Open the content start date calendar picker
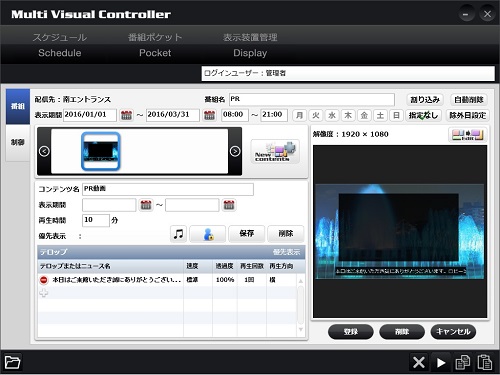The width and height of the screenshot is (500, 375). 146,205
